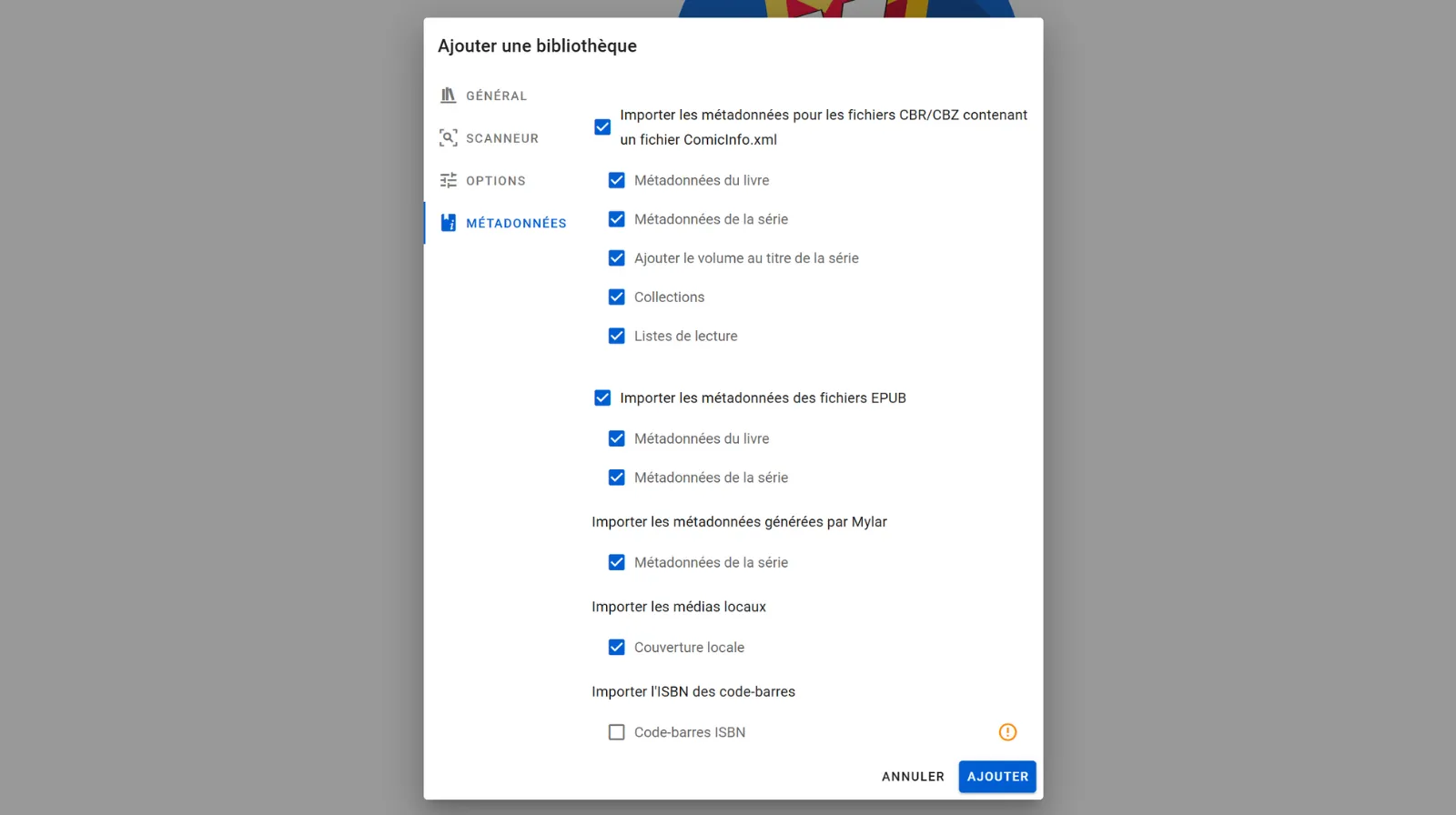Viewport: 1456px width, 815px height.
Task: Switch to the Scanneur tab
Action: [501, 138]
